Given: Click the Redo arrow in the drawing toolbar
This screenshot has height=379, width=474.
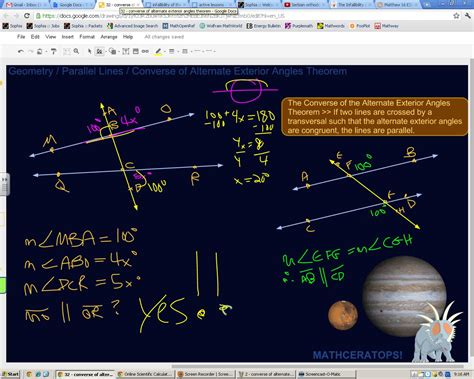Looking at the screenshot, I should coord(30,51).
